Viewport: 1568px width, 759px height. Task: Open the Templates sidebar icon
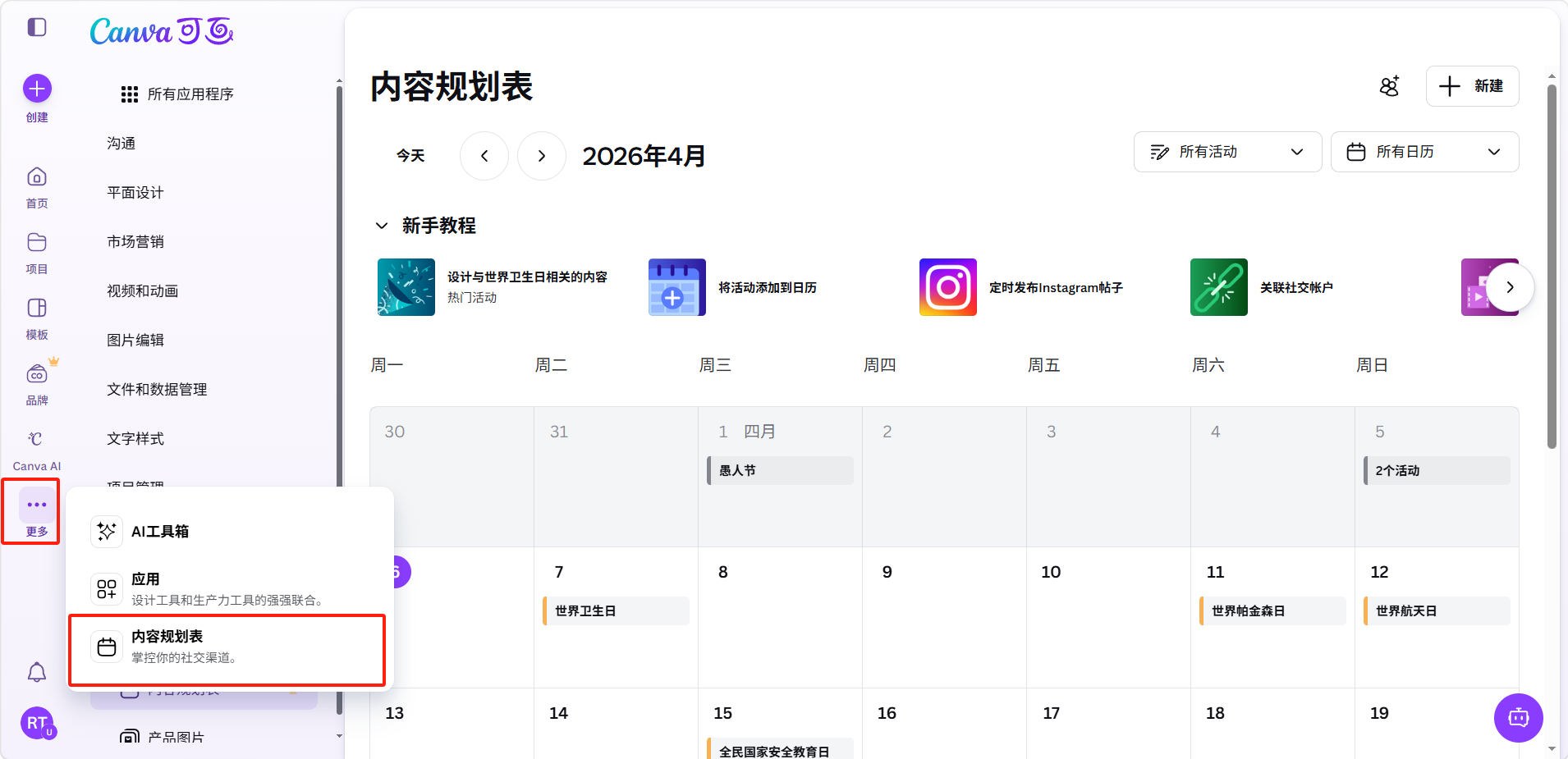[x=37, y=309]
